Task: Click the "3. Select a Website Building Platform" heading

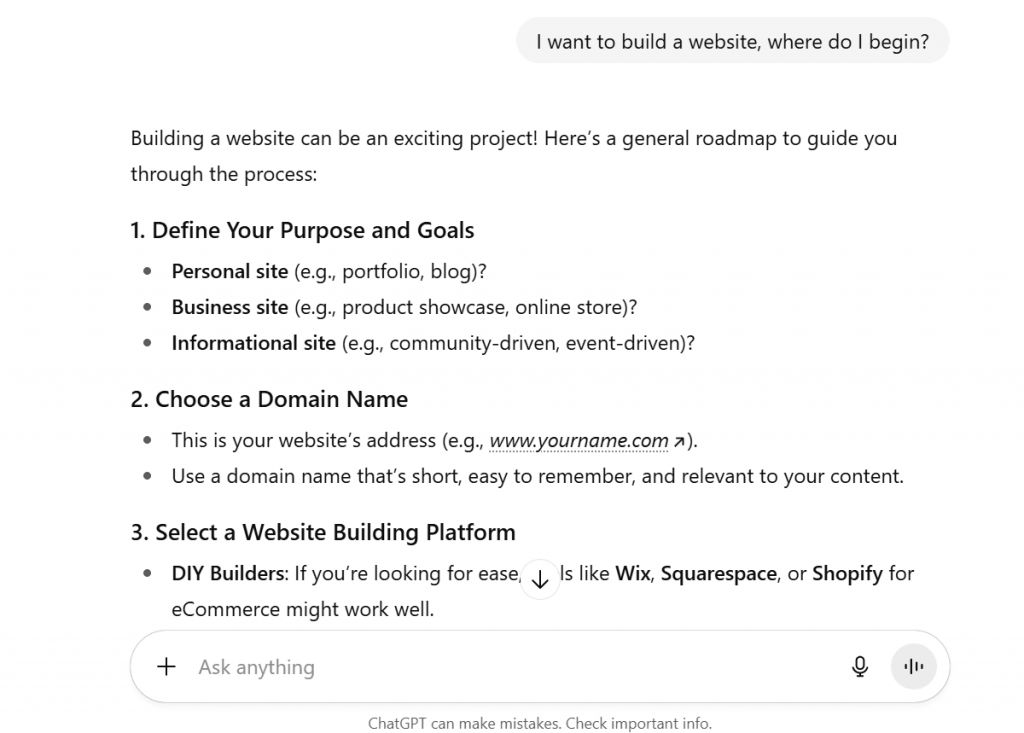Action: pyautogui.click(x=323, y=533)
